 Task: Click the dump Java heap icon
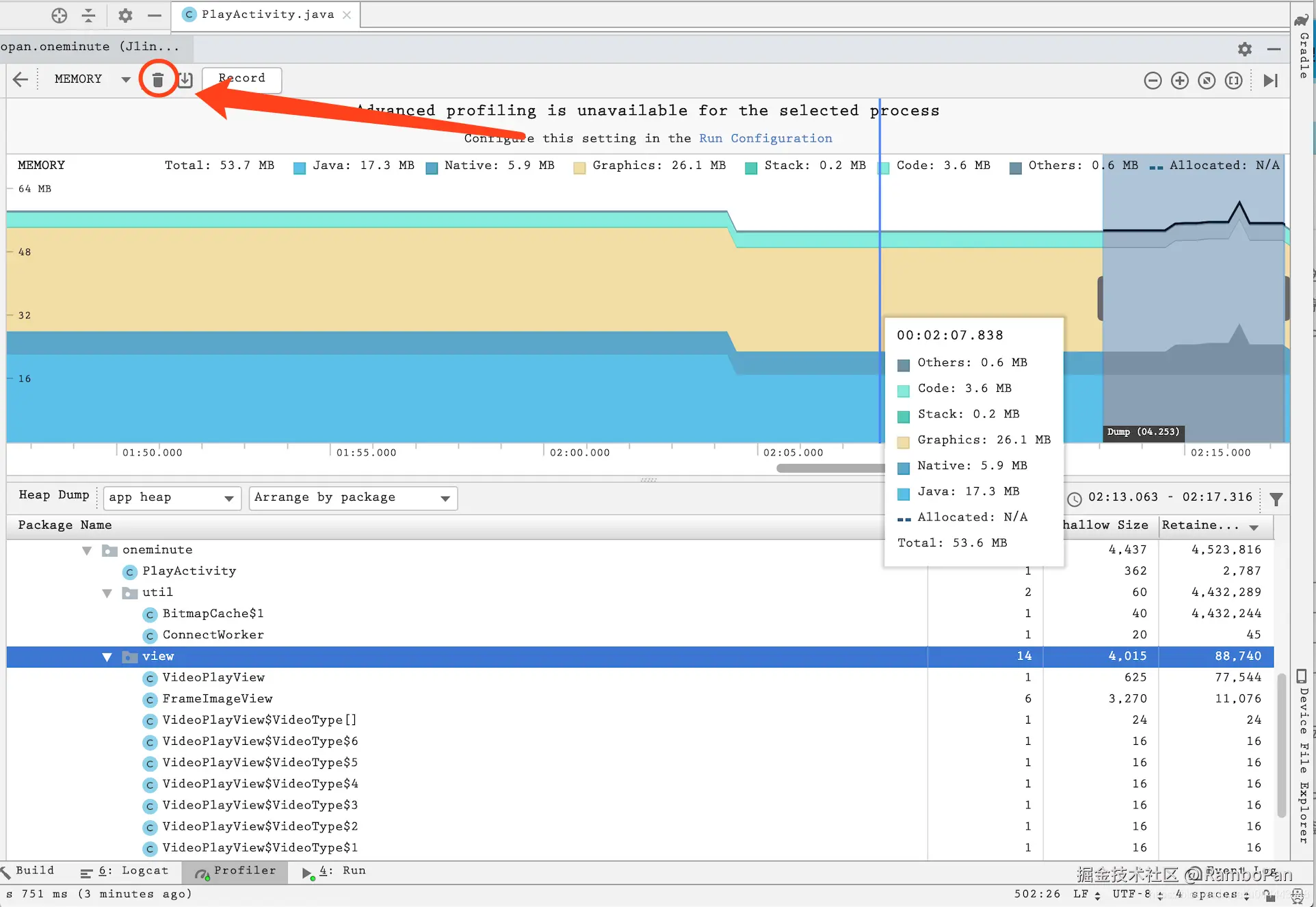(x=185, y=79)
